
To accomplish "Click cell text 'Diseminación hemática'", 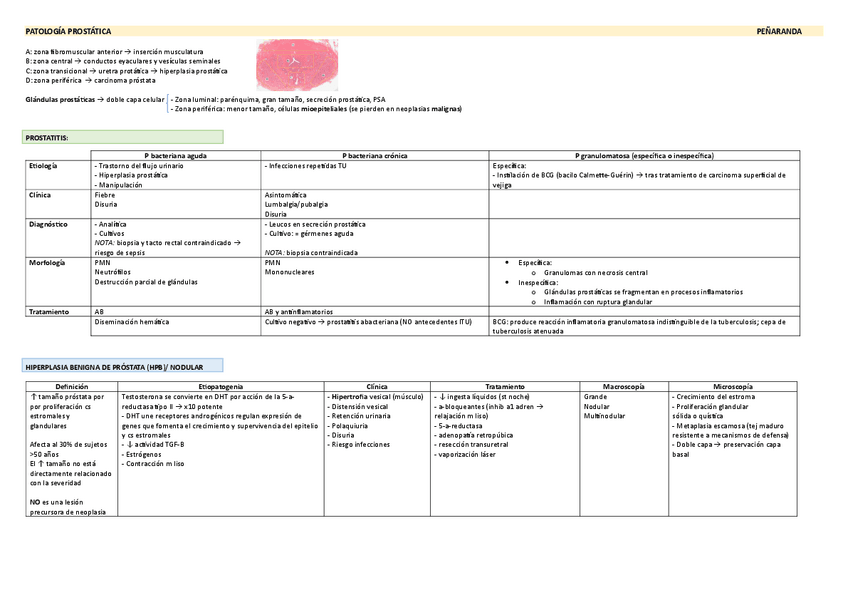I will click(x=132, y=321).
